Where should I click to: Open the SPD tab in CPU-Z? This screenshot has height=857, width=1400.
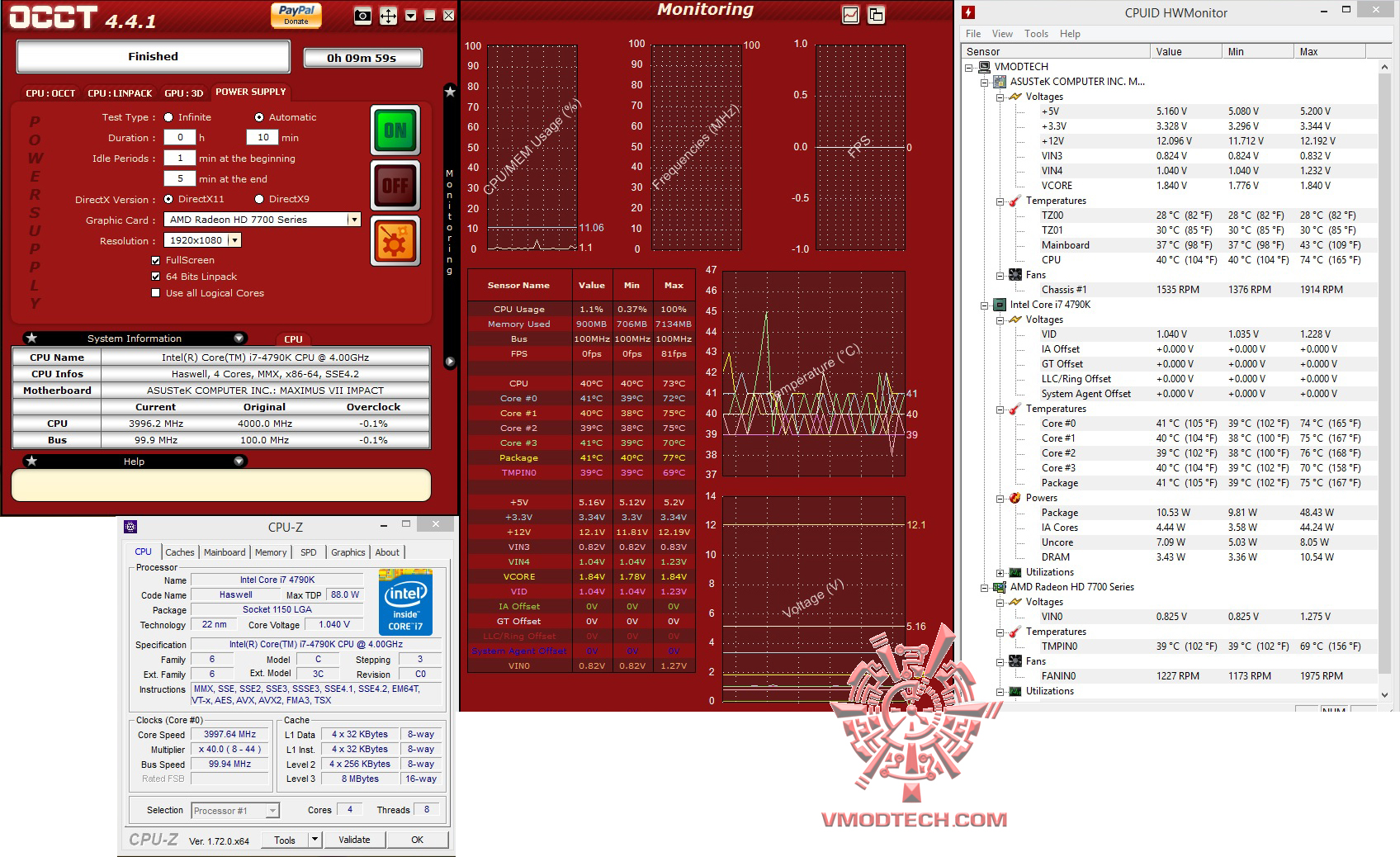[x=309, y=552]
